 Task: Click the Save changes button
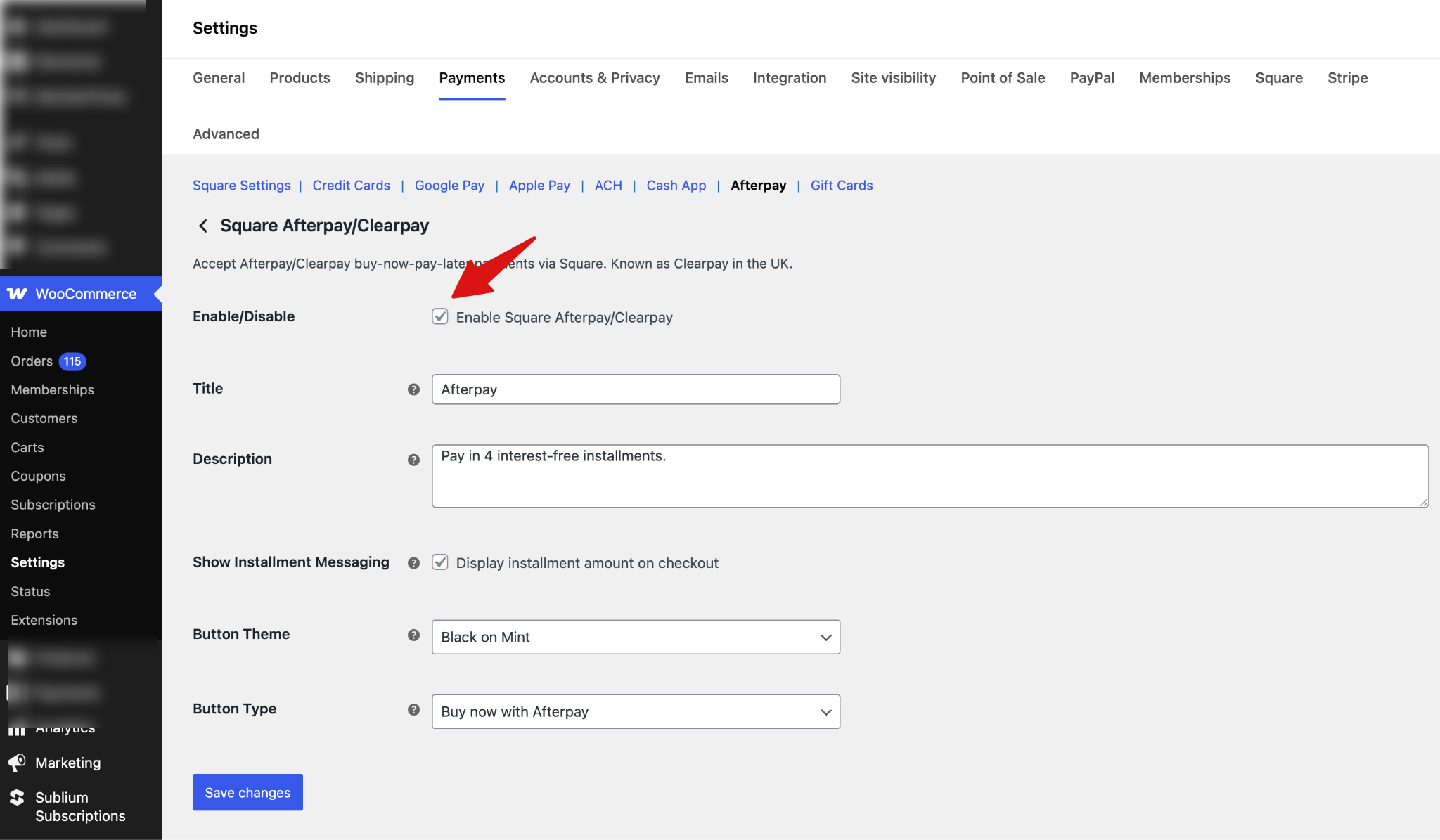pos(247,792)
